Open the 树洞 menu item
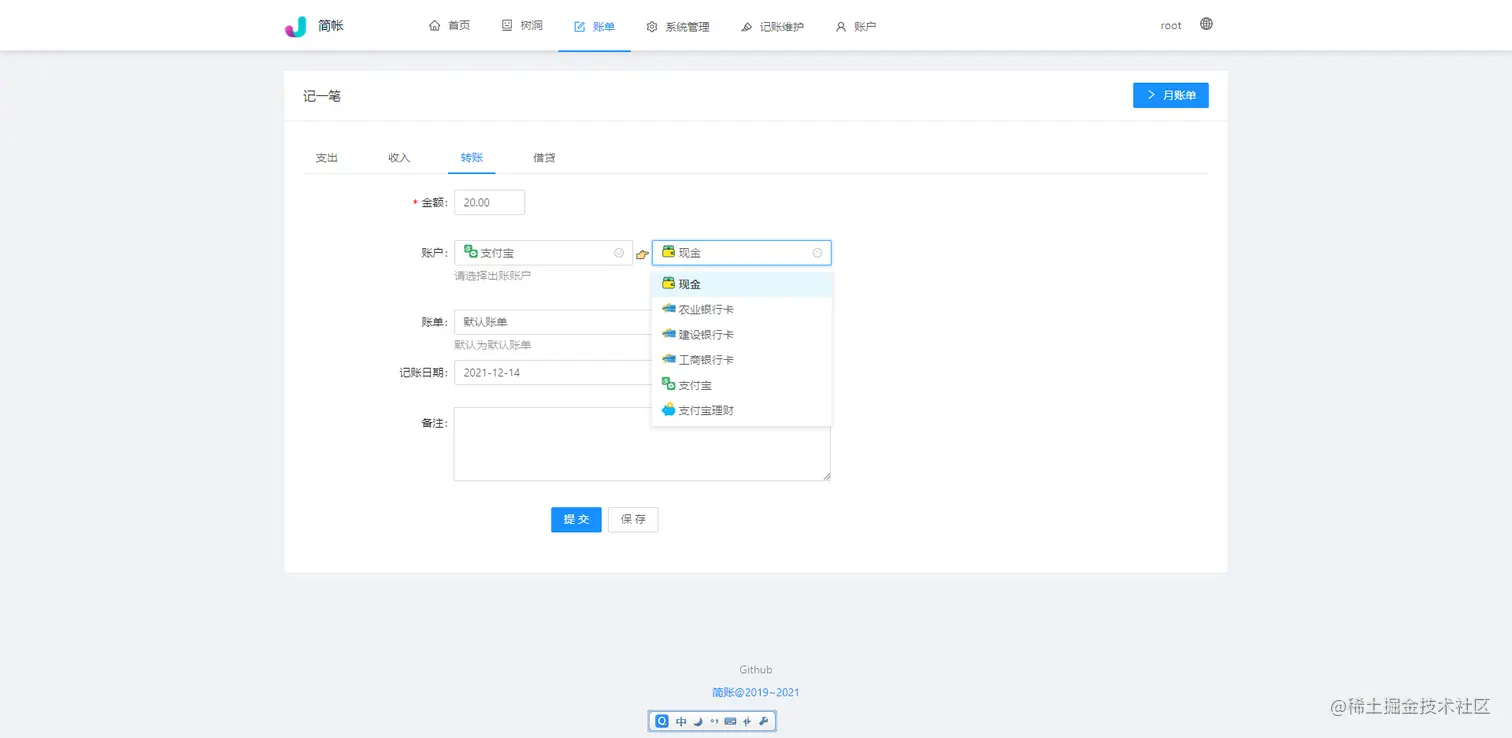The image size is (1512, 738). click(522, 26)
